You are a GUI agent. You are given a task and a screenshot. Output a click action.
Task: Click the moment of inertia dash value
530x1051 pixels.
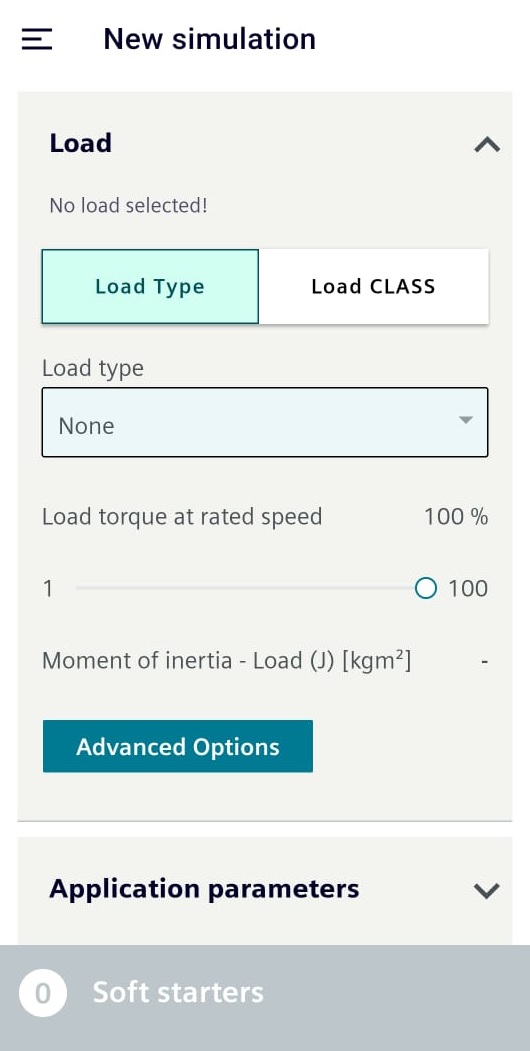pos(484,662)
